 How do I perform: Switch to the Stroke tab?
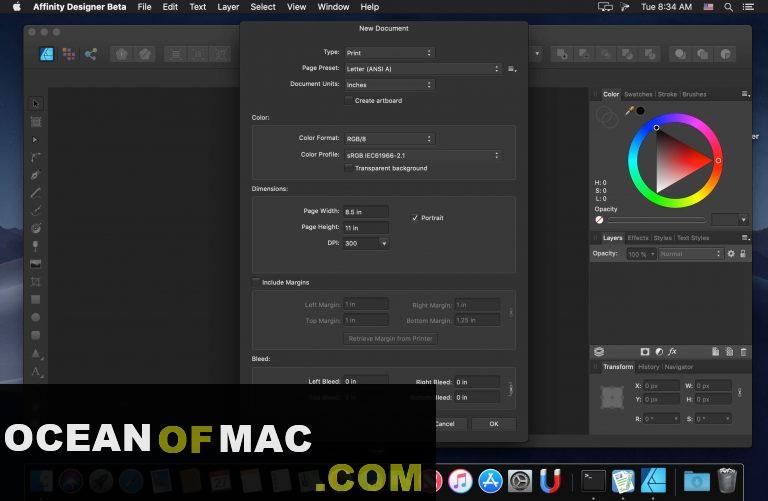tap(667, 94)
